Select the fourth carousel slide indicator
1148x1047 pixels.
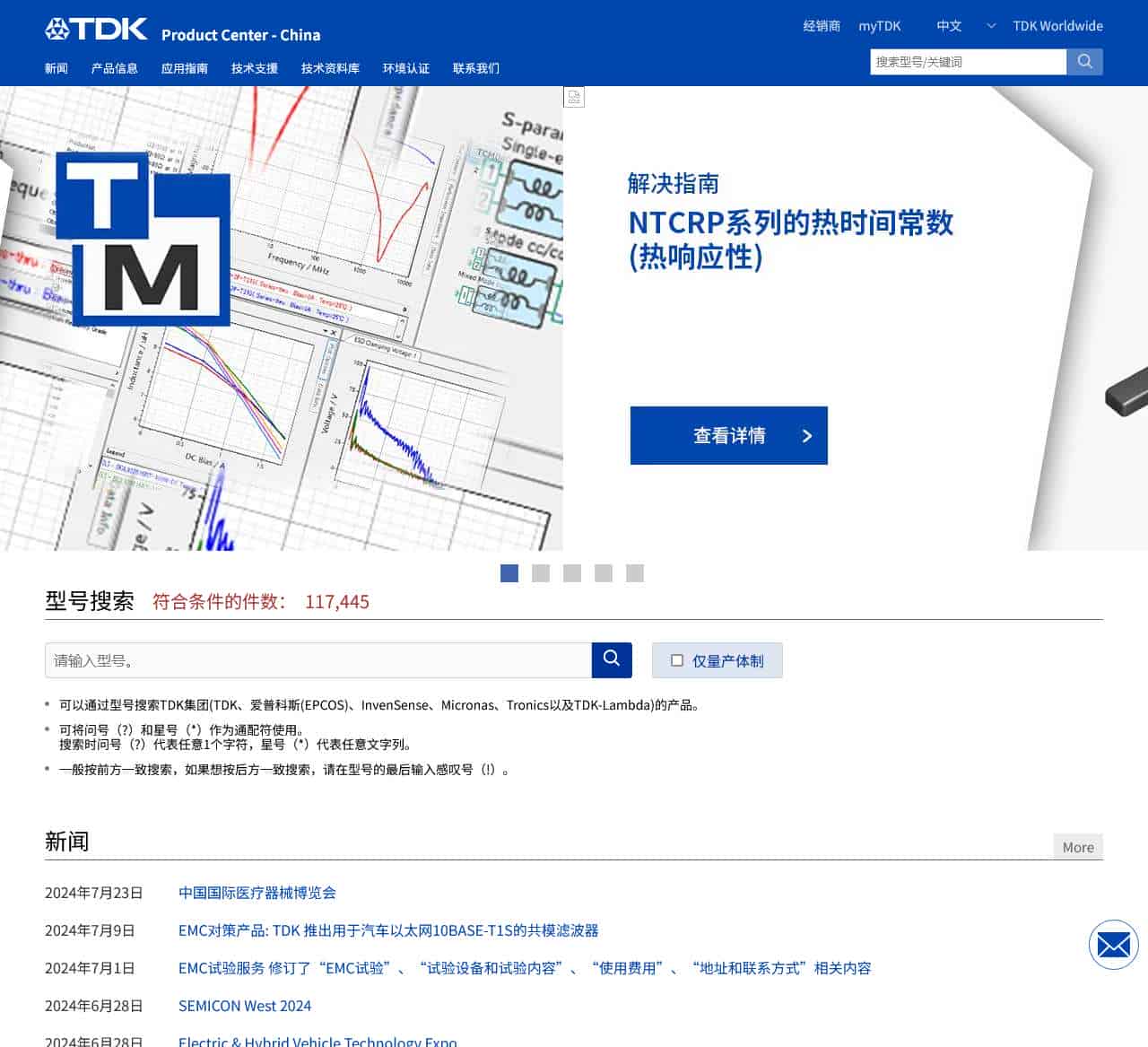[x=604, y=573]
